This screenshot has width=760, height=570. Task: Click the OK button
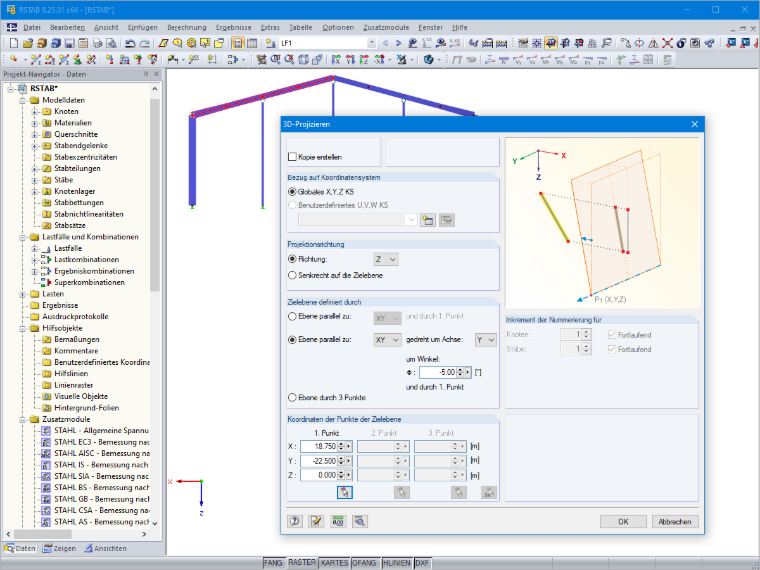[623, 522]
